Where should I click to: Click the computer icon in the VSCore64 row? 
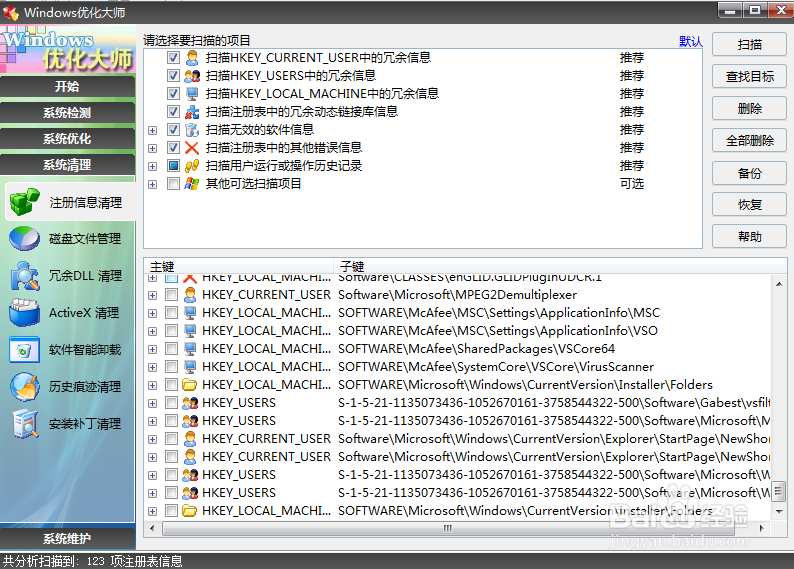click(190, 349)
